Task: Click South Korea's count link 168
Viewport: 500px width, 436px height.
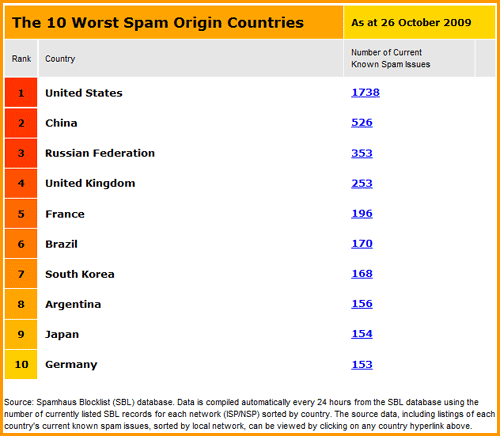Action: (x=362, y=274)
